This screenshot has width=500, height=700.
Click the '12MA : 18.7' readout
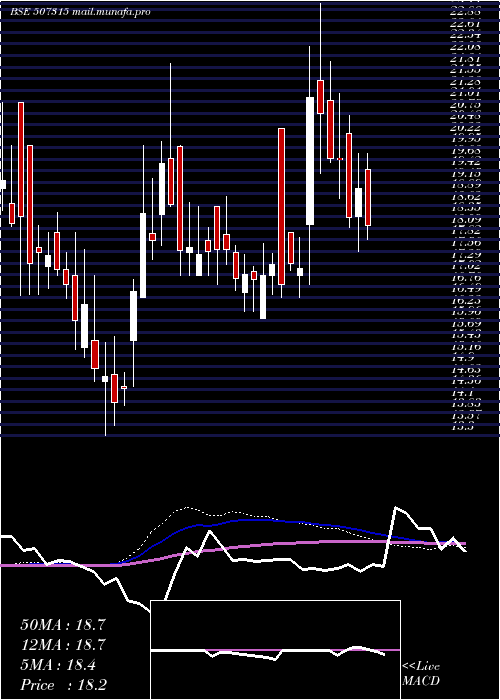click(x=63, y=645)
